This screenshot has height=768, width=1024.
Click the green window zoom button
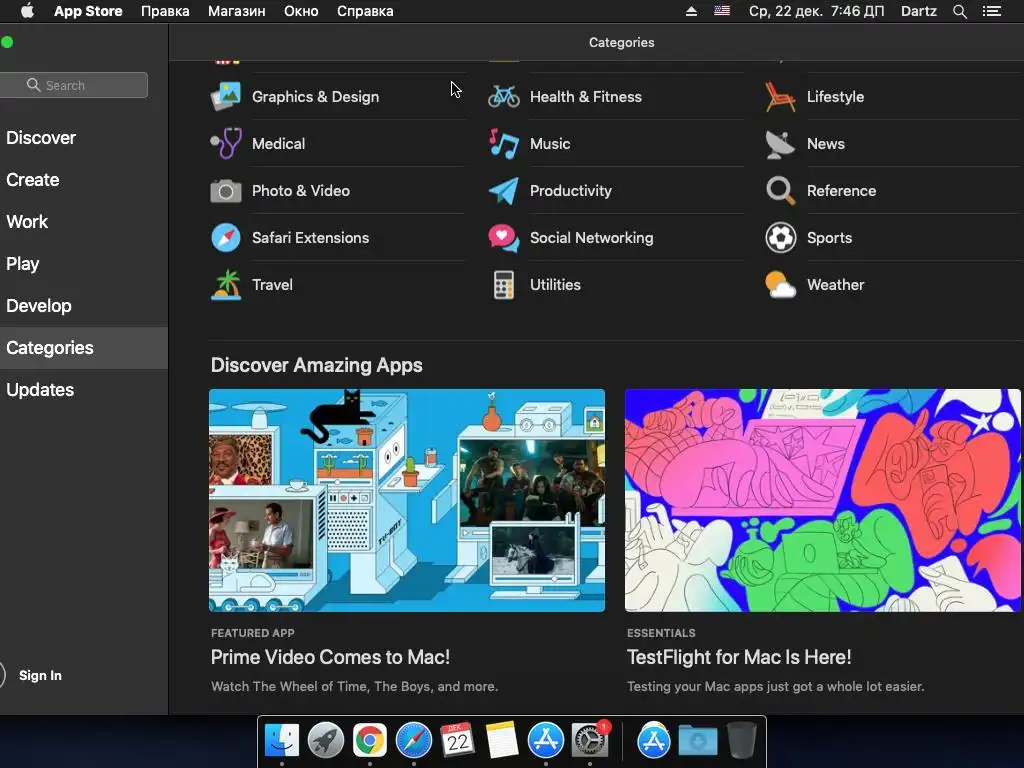click(7, 42)
